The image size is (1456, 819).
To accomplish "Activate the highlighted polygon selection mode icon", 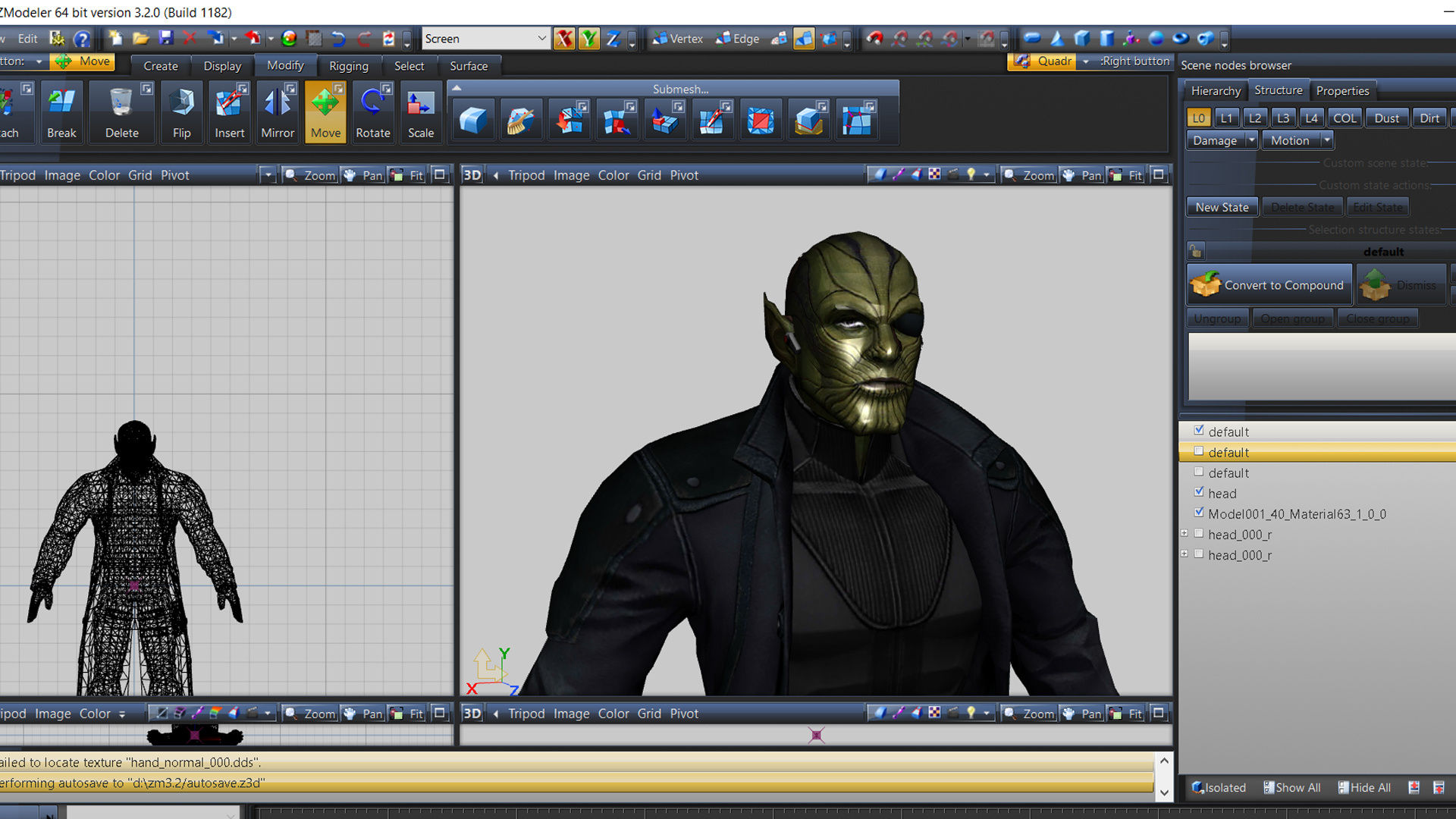I will (x=804, y=38).
